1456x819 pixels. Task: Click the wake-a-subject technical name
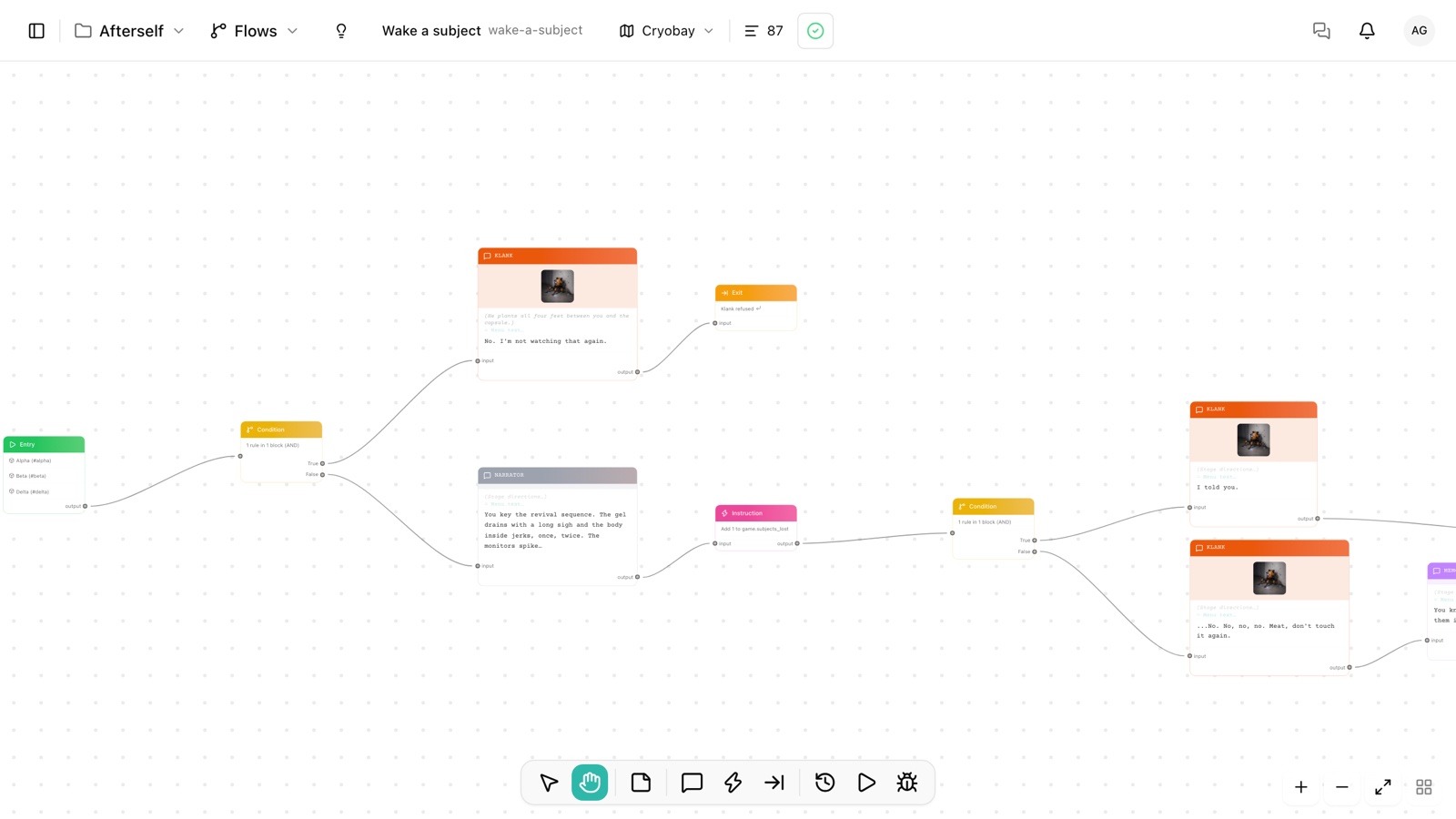535,30
